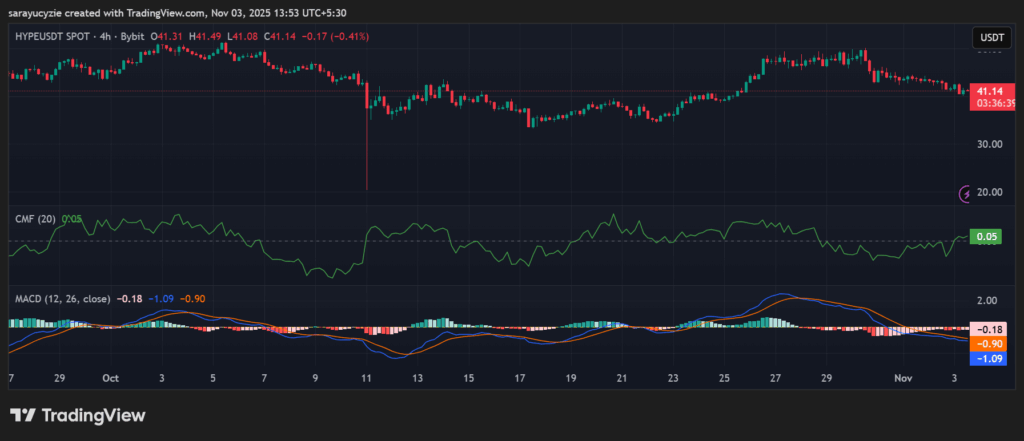Click the green 0.05 CMF value tag
The height and width of the screenshot is (441, 1024).
pos(985,237)
